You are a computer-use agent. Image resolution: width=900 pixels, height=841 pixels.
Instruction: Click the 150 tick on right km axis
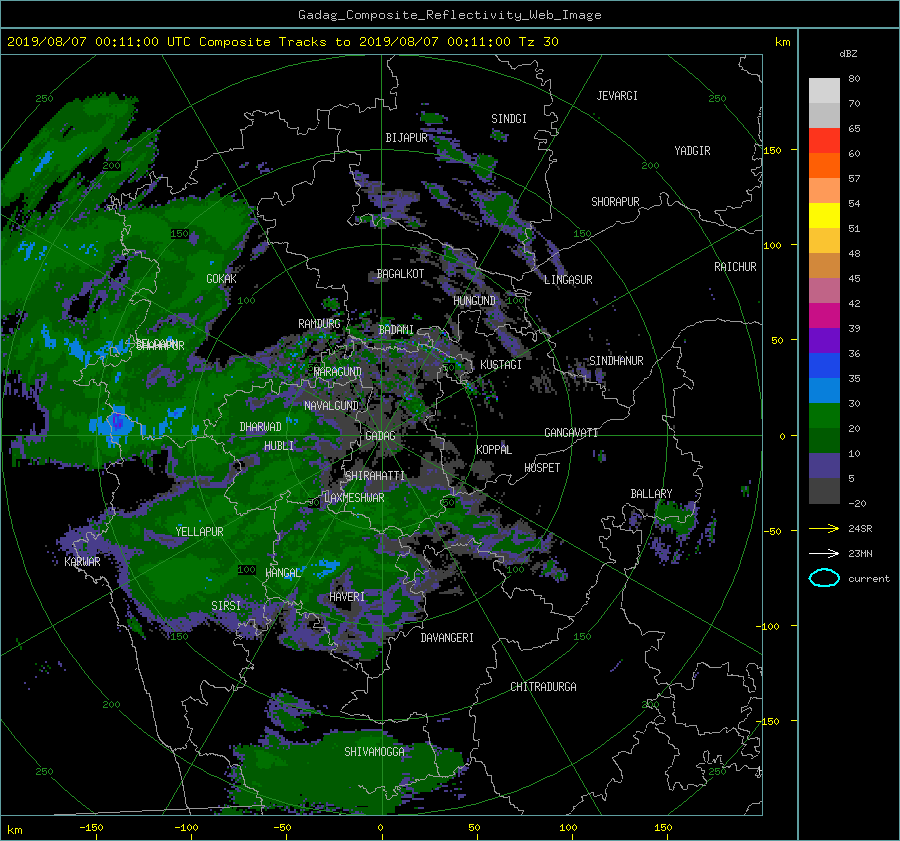(x=773, y=150)
